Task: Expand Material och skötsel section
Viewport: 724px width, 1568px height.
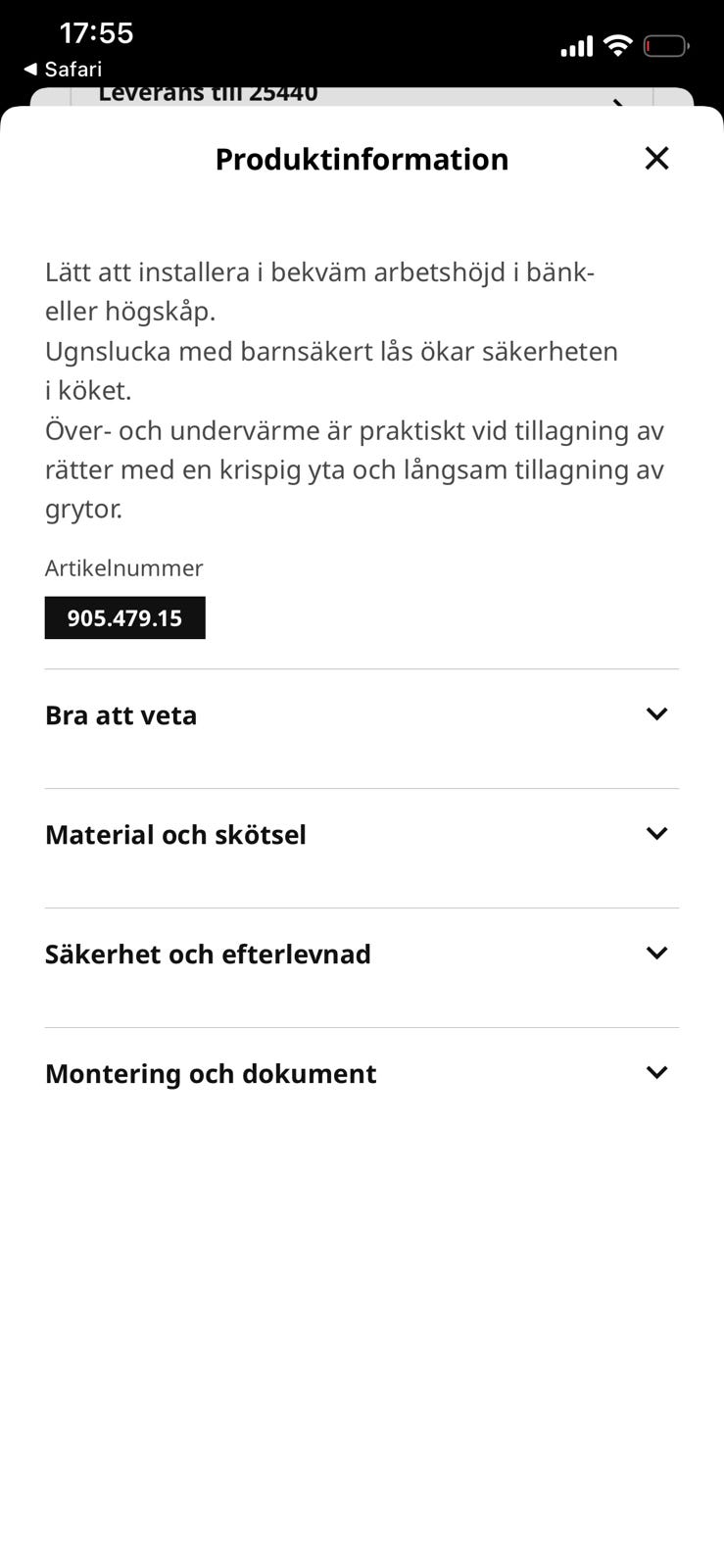Action: (x=362, y=835)
